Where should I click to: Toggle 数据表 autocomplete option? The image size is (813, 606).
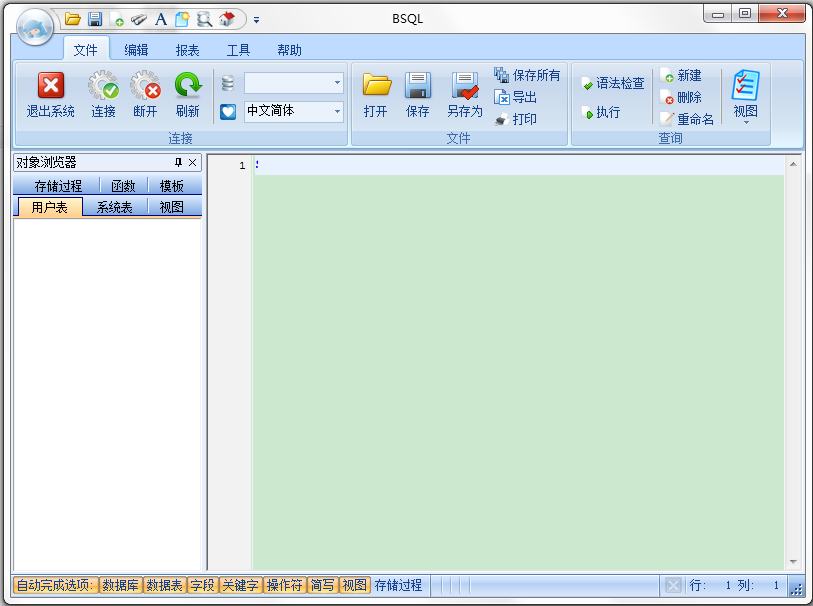164,586
